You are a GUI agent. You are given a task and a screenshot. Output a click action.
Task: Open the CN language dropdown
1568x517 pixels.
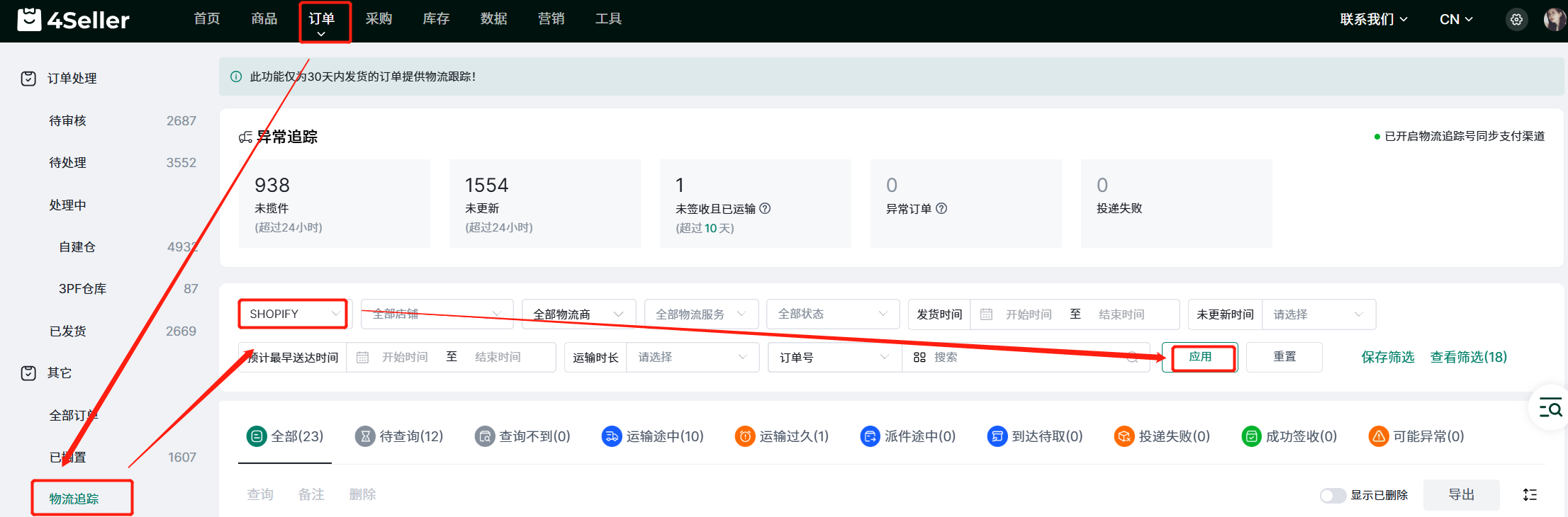pyautogui.click(x=1456, y=20)
